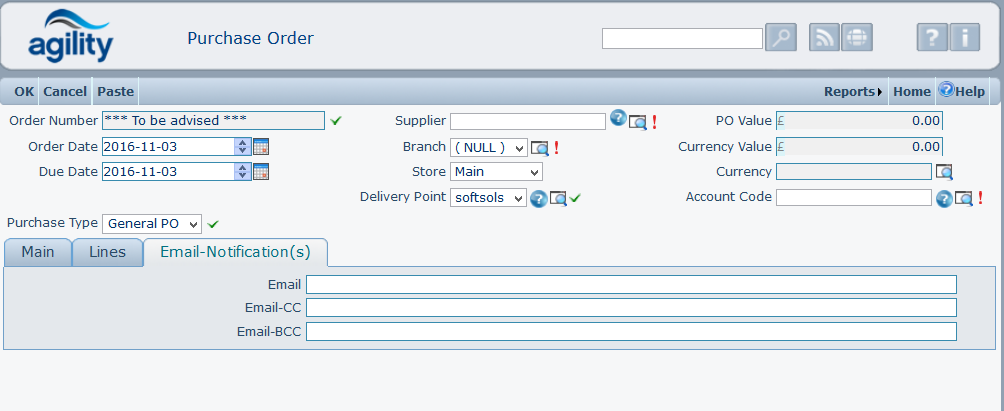Switch to the Lines tab
Viewport: 1004px width, 411px height.
pyautogui.click(x=107, y=252)
